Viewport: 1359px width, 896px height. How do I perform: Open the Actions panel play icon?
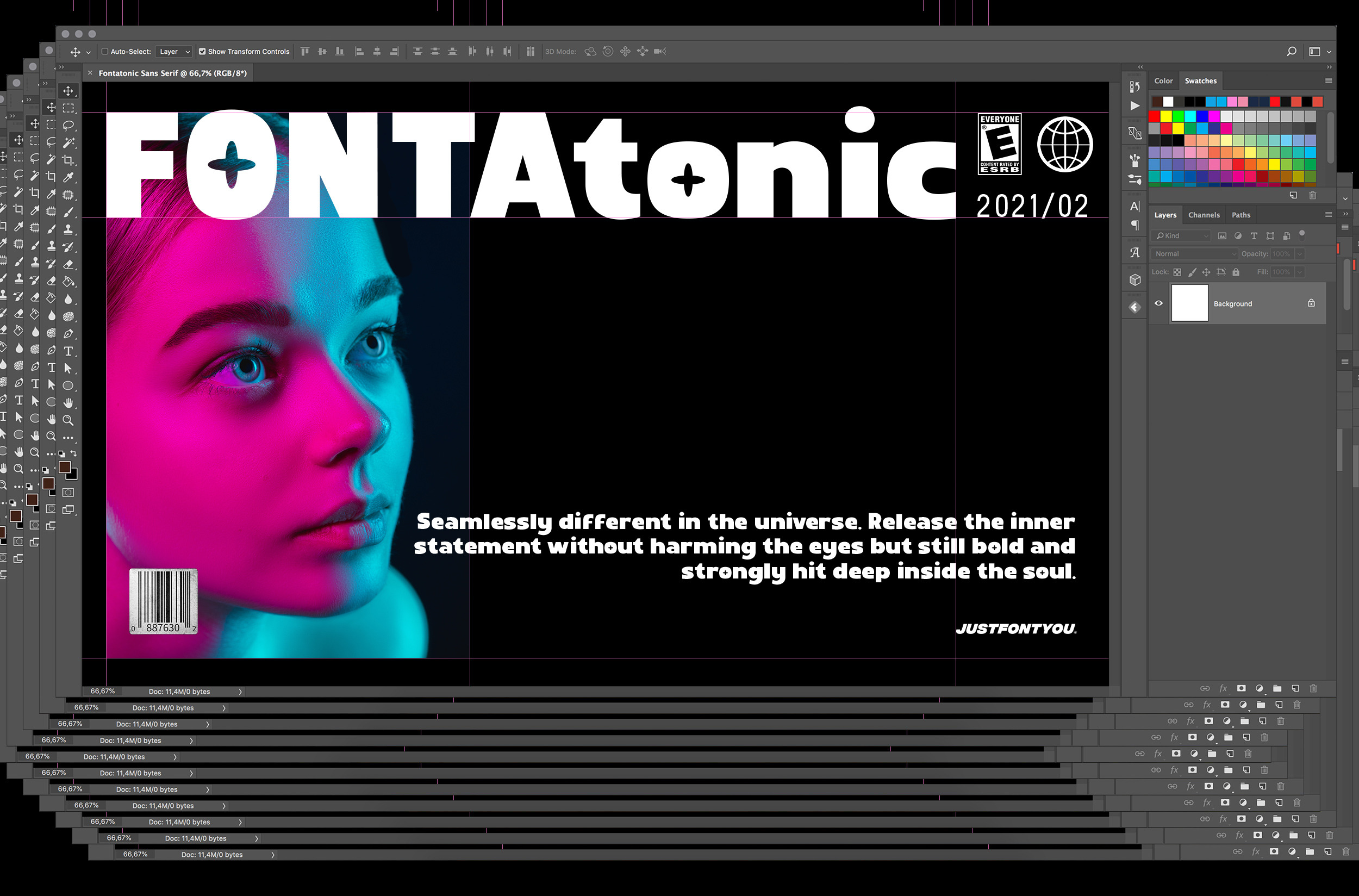point(1134,105)
